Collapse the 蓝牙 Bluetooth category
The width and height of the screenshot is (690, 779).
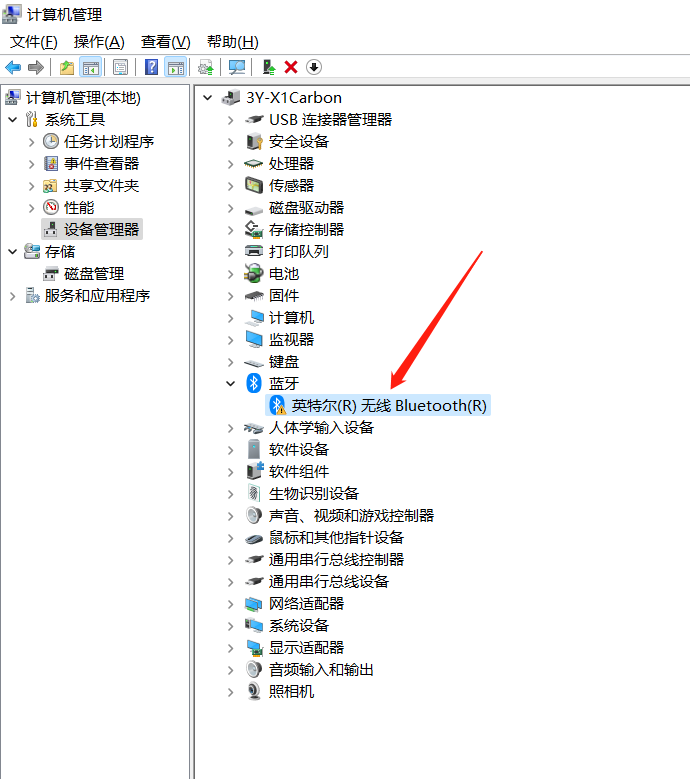pyautogui.click(x=230, y=384)
